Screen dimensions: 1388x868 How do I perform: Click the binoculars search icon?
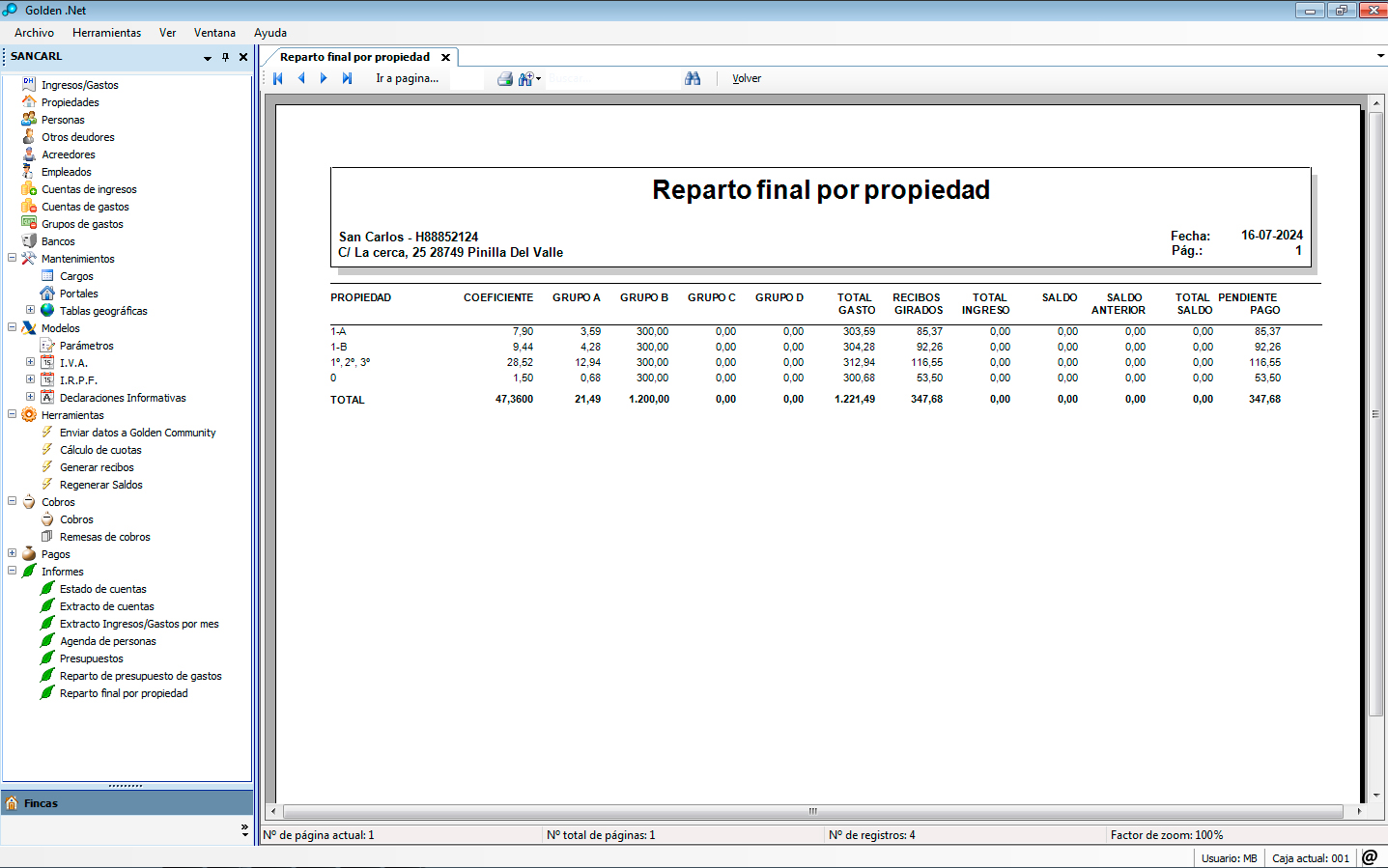693,78
